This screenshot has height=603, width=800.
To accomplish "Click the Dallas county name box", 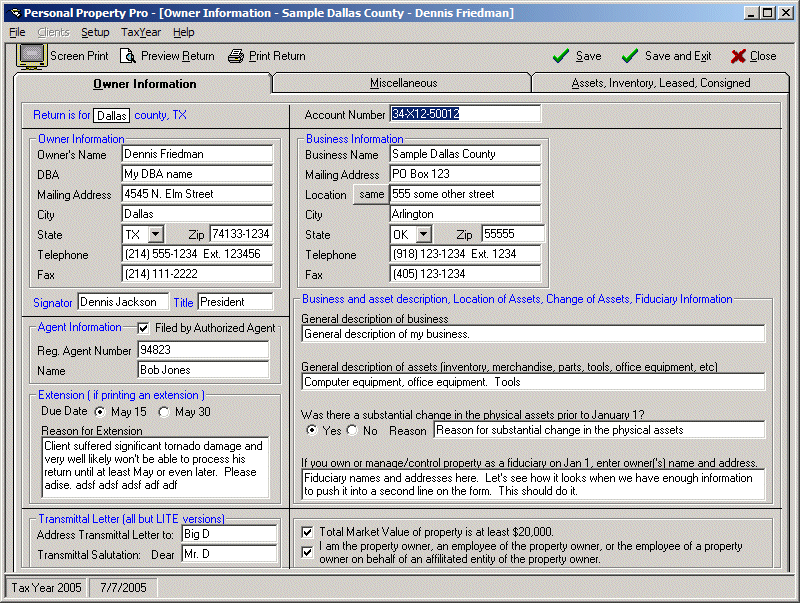I will point(112,116).
